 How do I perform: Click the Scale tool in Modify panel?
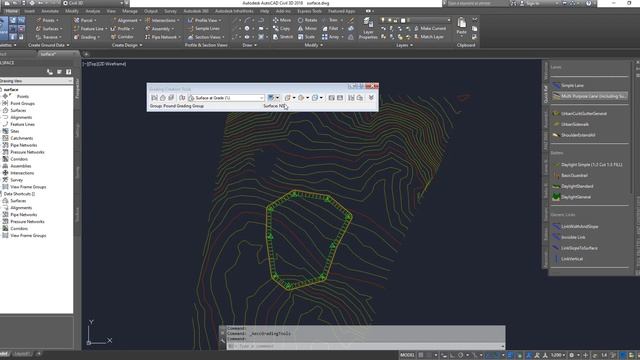click(306, 37)
